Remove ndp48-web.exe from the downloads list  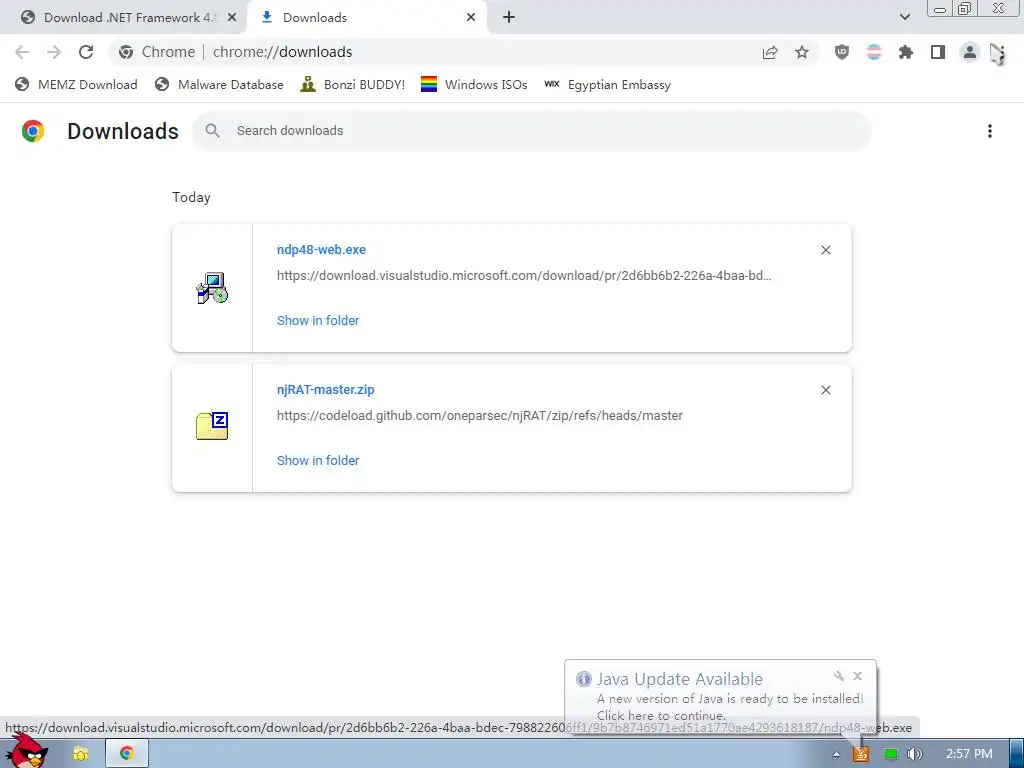(x=825, y=250)
